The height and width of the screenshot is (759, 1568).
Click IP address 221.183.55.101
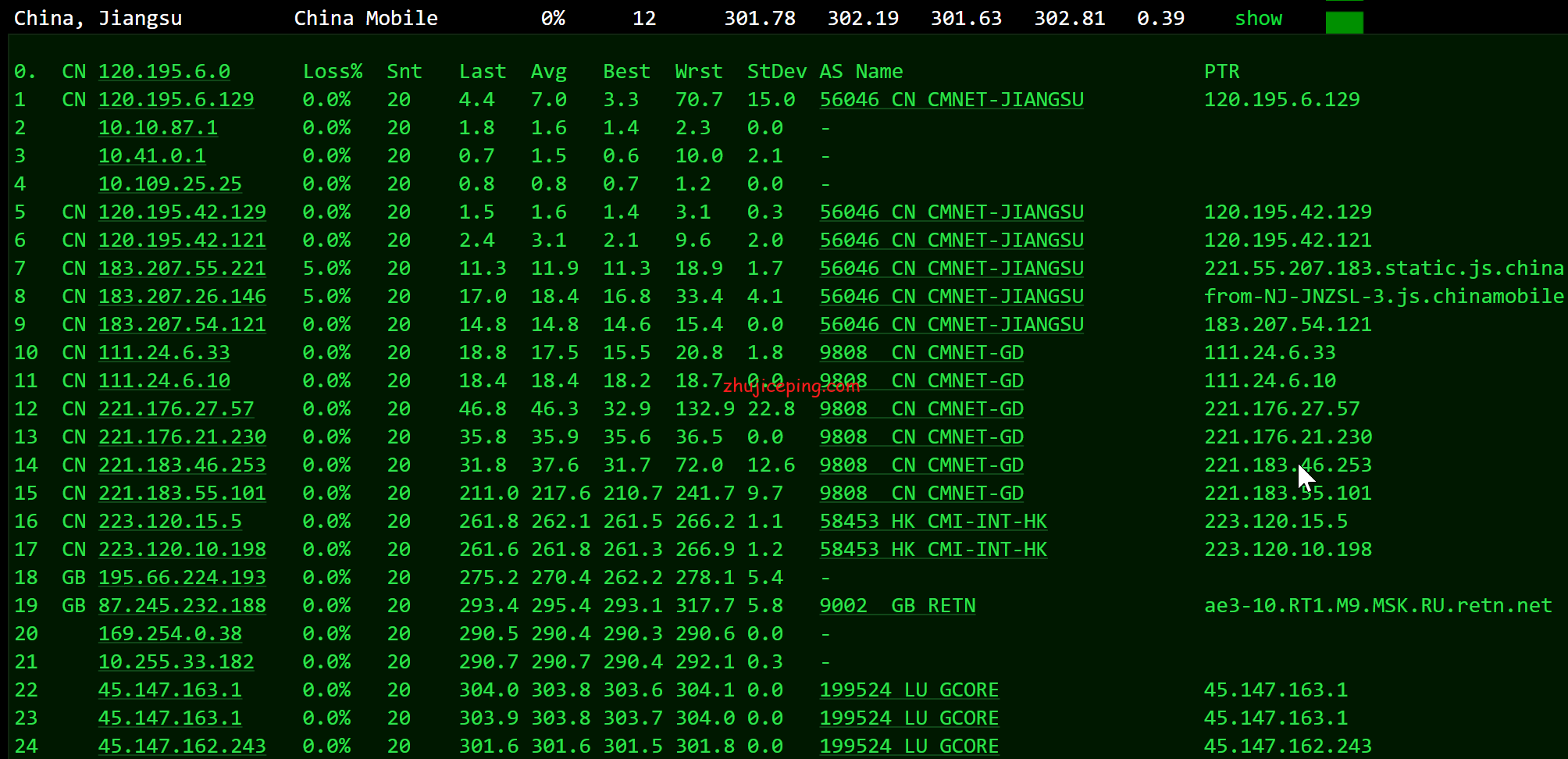pos(182,494)
